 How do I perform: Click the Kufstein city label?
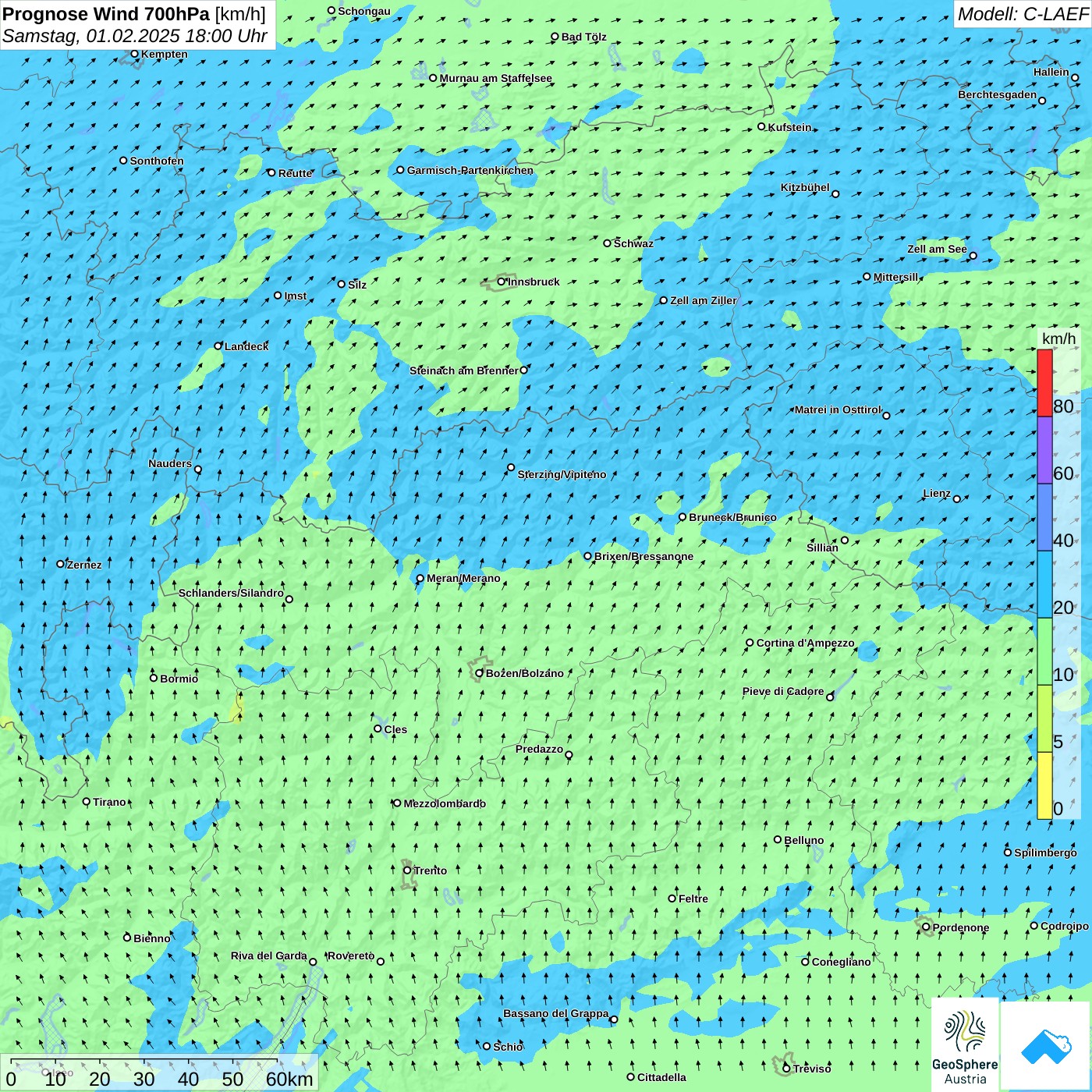[790, 127]
